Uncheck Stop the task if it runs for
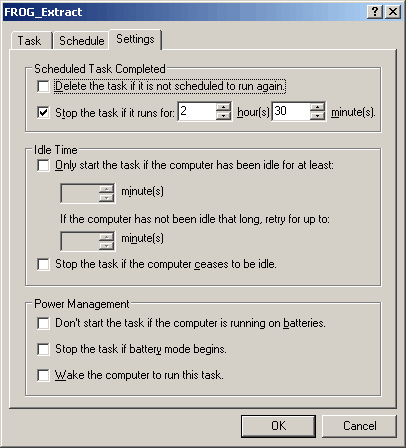406x448 pixels. point(43,112)
